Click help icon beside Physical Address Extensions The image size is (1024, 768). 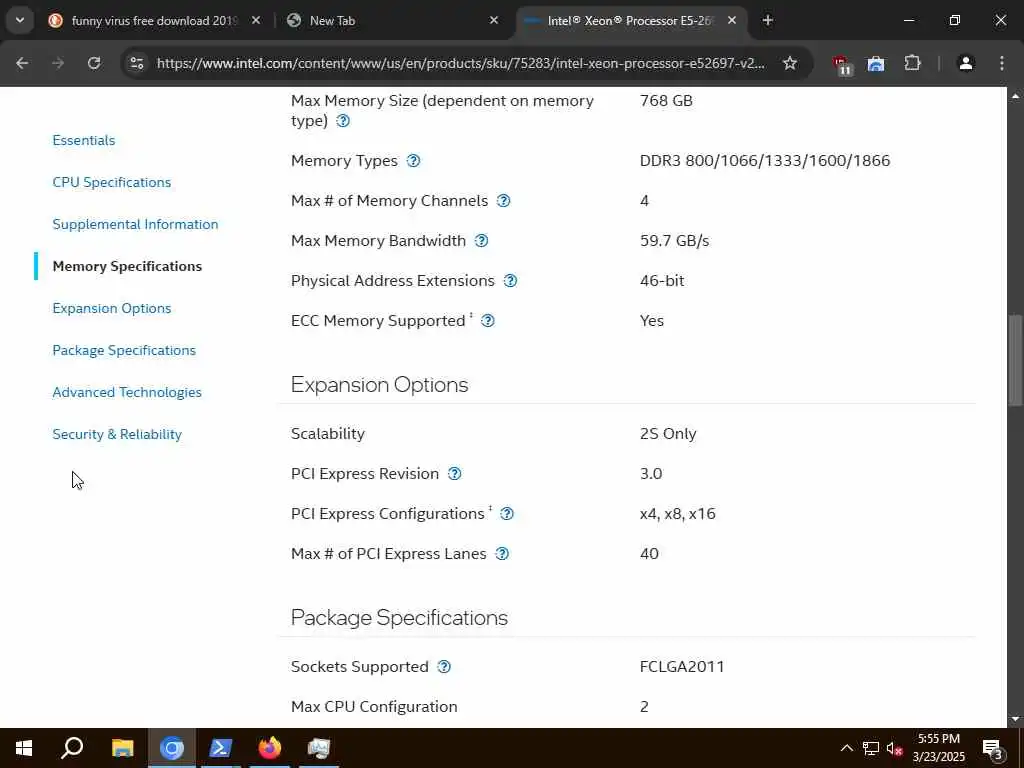pyautogui.click(x=511, y=281)
